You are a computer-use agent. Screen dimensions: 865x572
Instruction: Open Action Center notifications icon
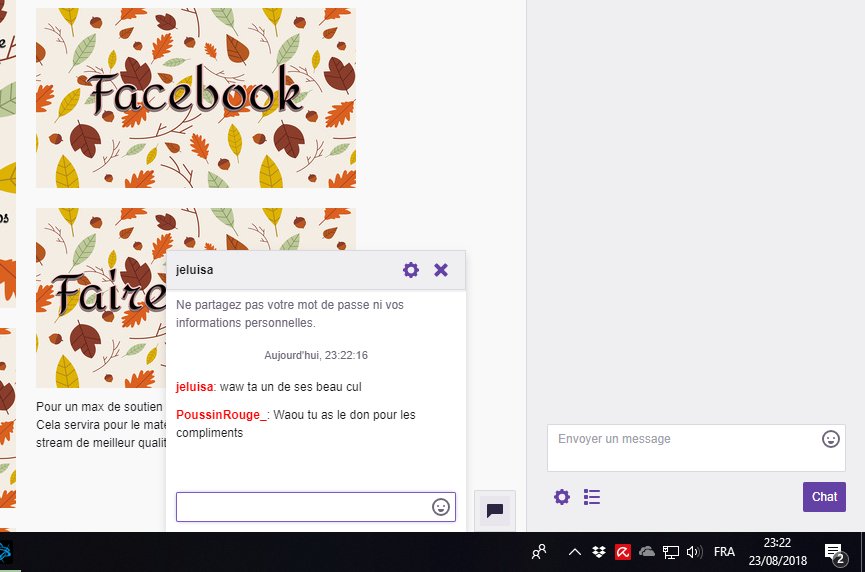(835, 553)
